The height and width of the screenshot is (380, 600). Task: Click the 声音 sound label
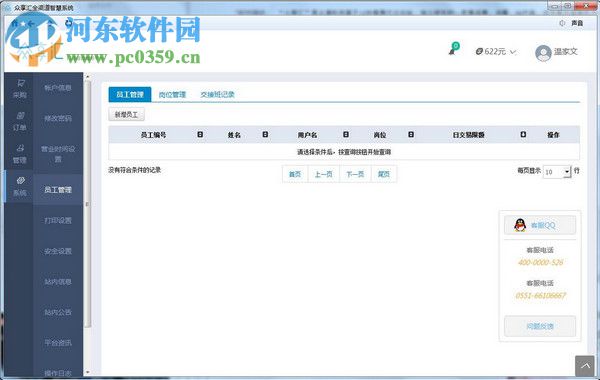(577, 23)
